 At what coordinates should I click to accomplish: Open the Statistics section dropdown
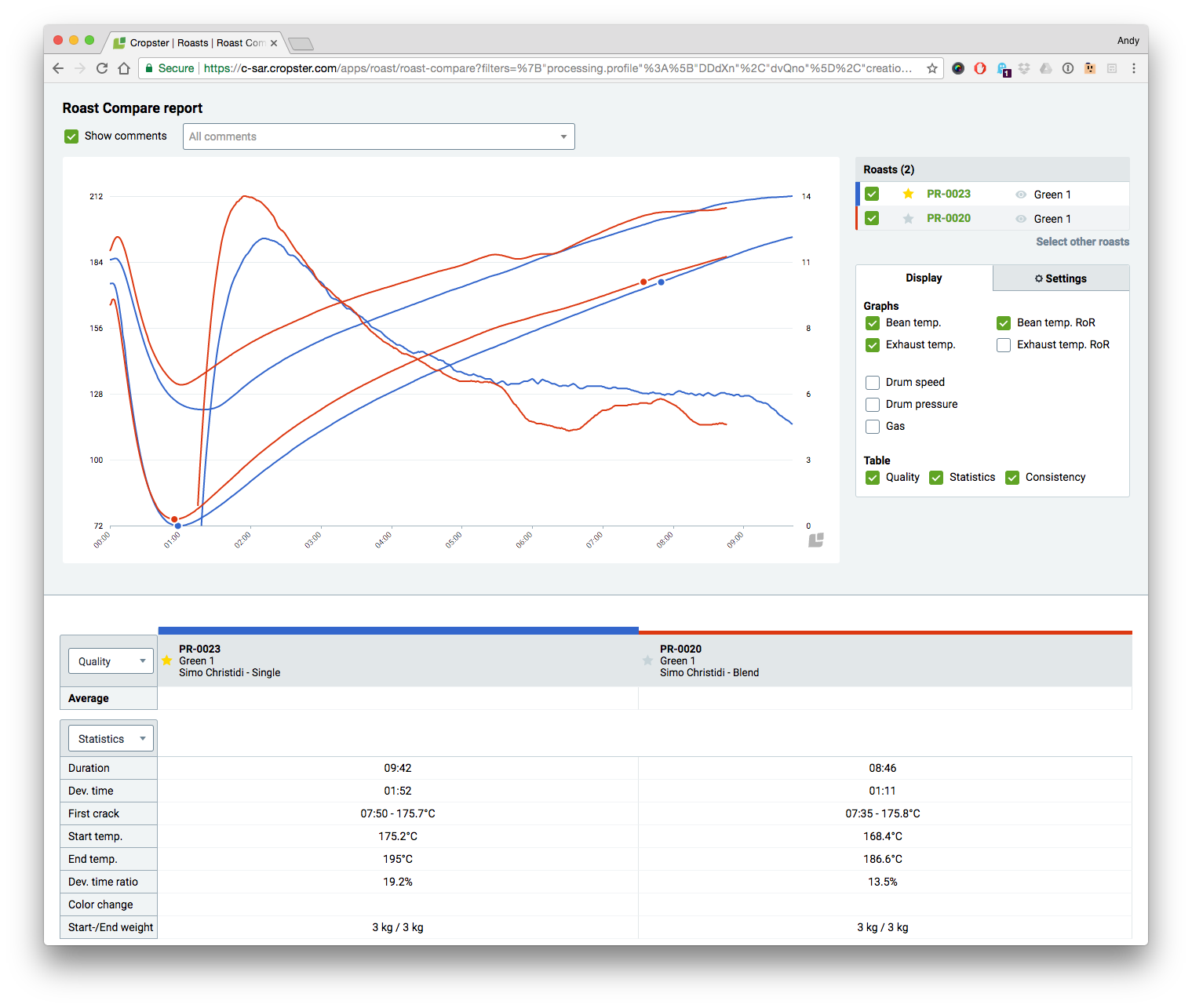coord(111,739)
